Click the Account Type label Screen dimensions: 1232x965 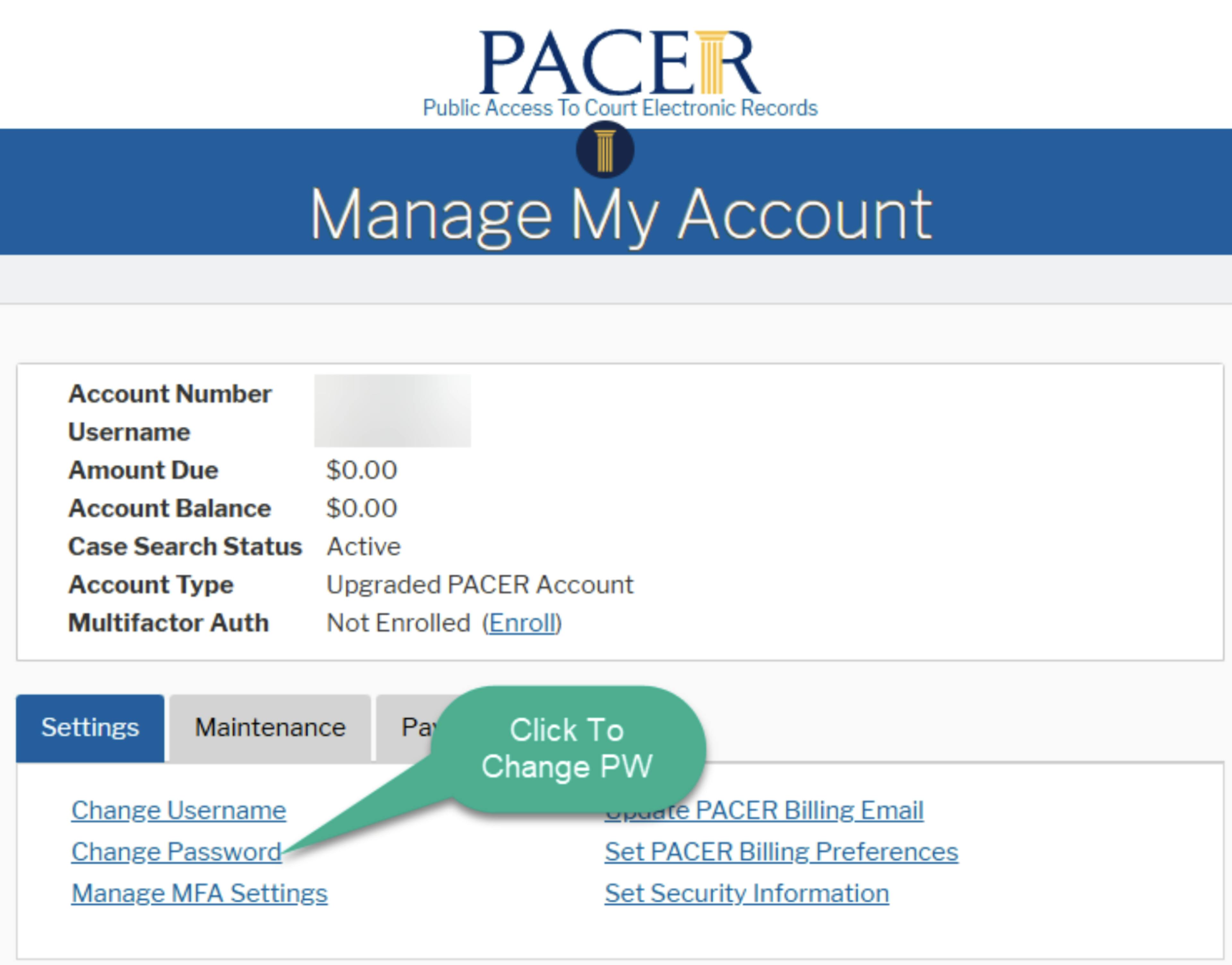[150, 585]
